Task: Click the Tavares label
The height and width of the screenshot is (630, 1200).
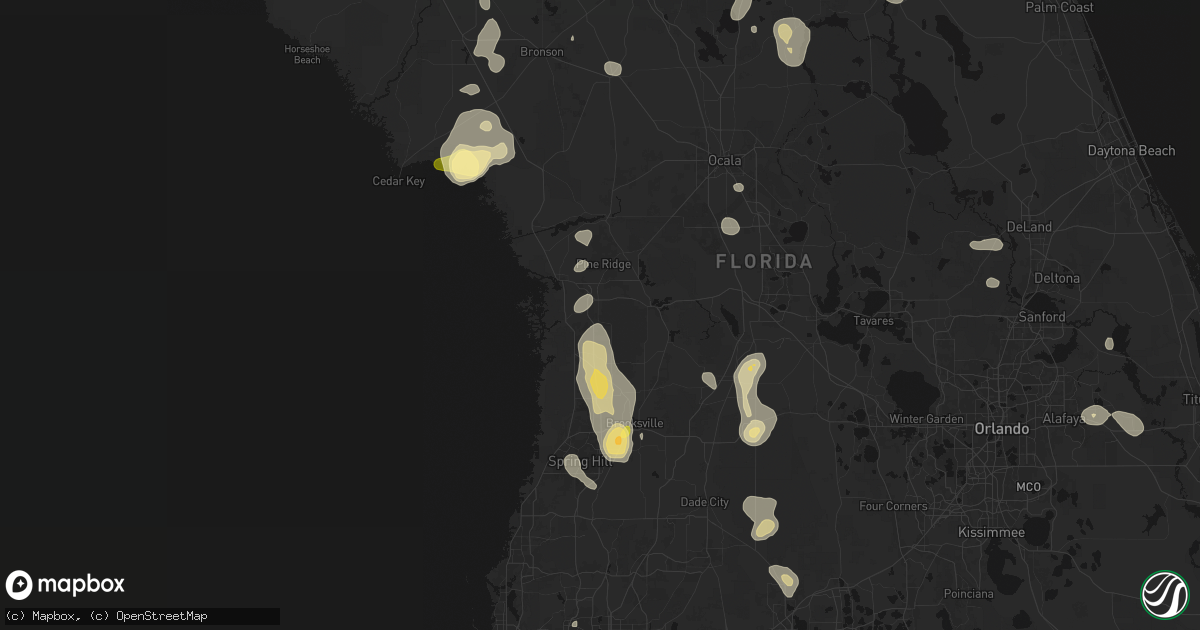Action: 873,321
